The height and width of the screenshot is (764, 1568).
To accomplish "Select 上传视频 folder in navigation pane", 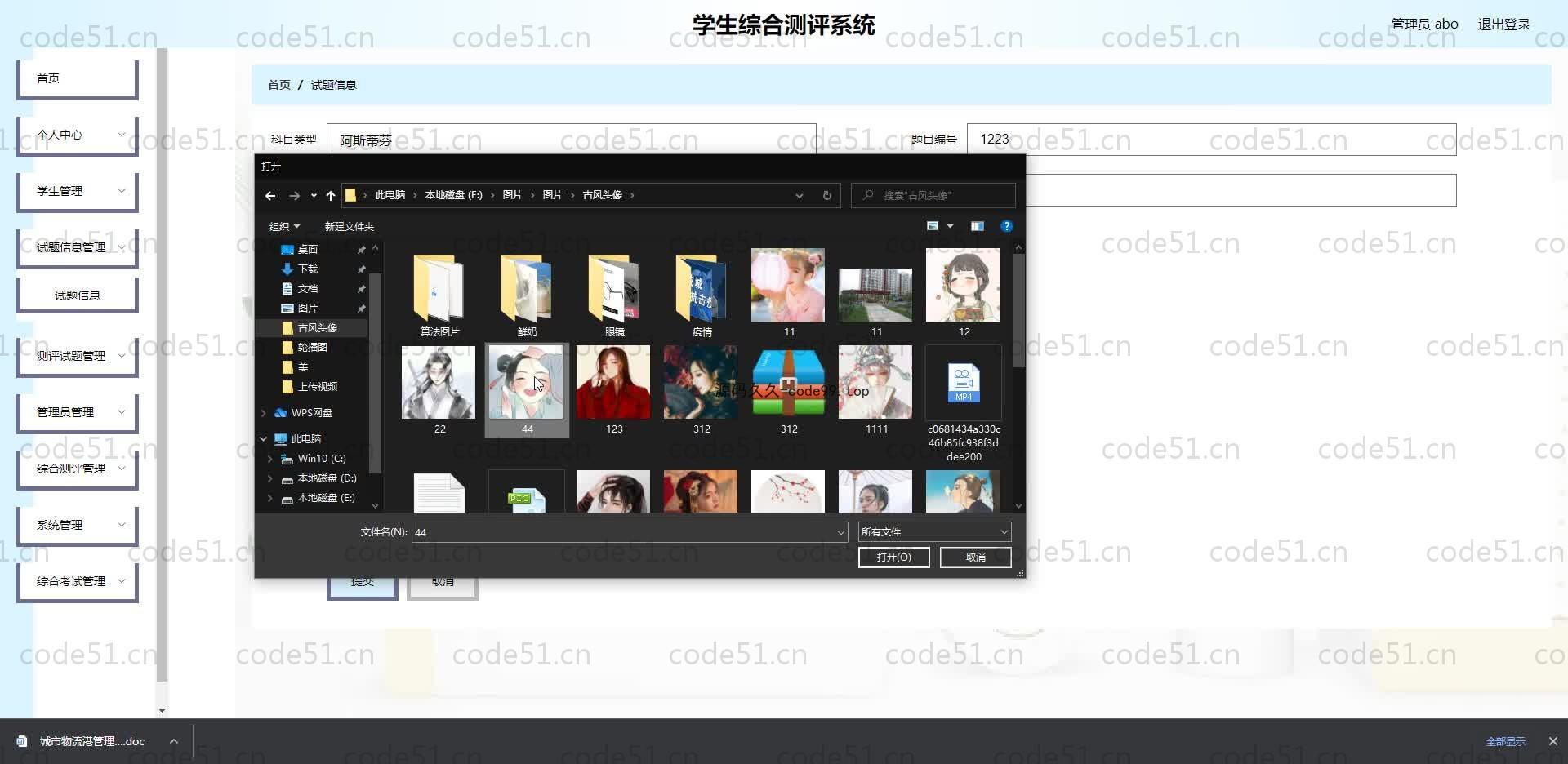I will 317,387.
